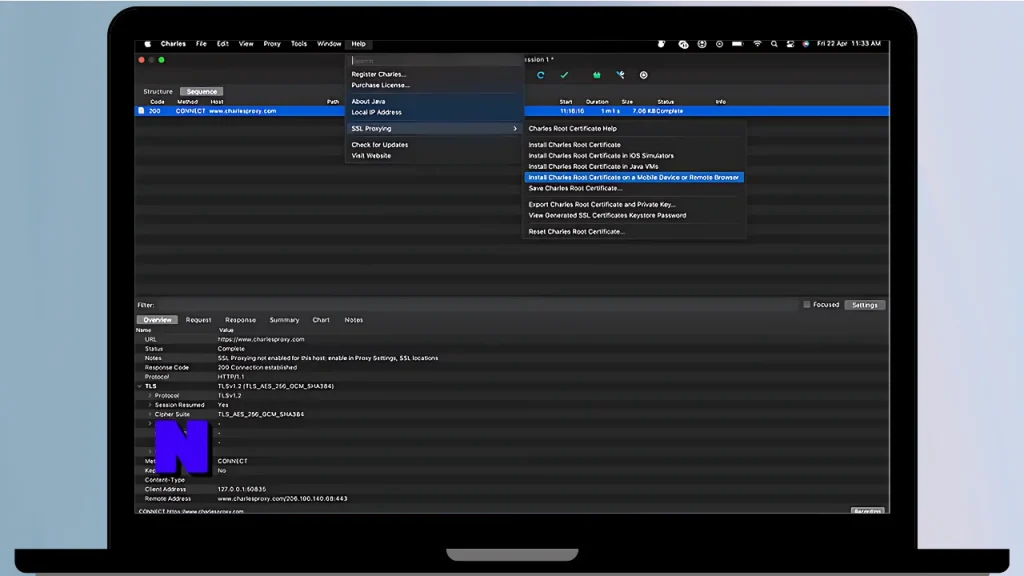Open the Charles application menu
Image resolution: width=1024 pixels, height=576 pixels.
(x=173, y=44)
